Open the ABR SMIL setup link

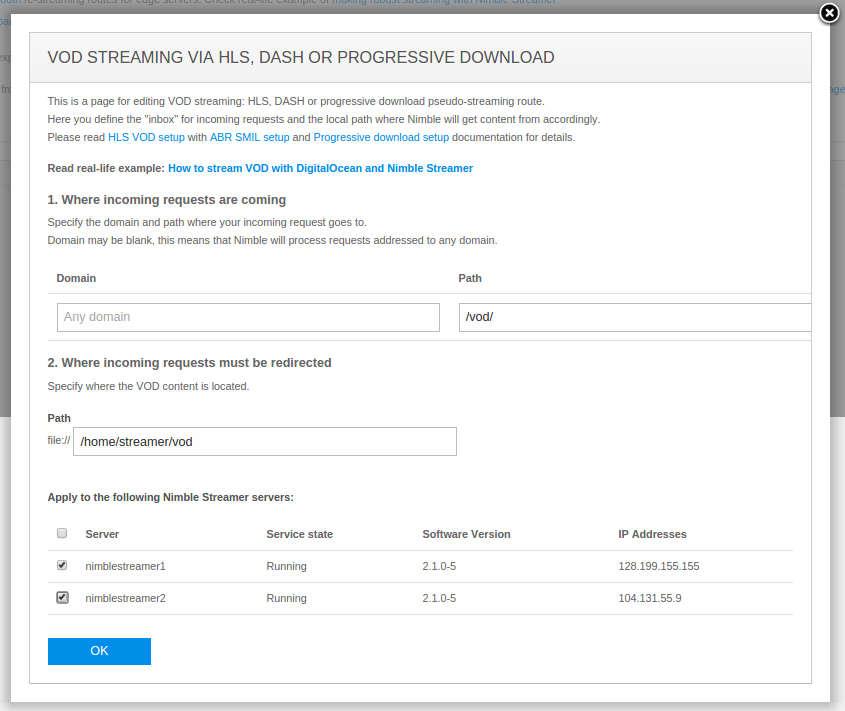250,137
